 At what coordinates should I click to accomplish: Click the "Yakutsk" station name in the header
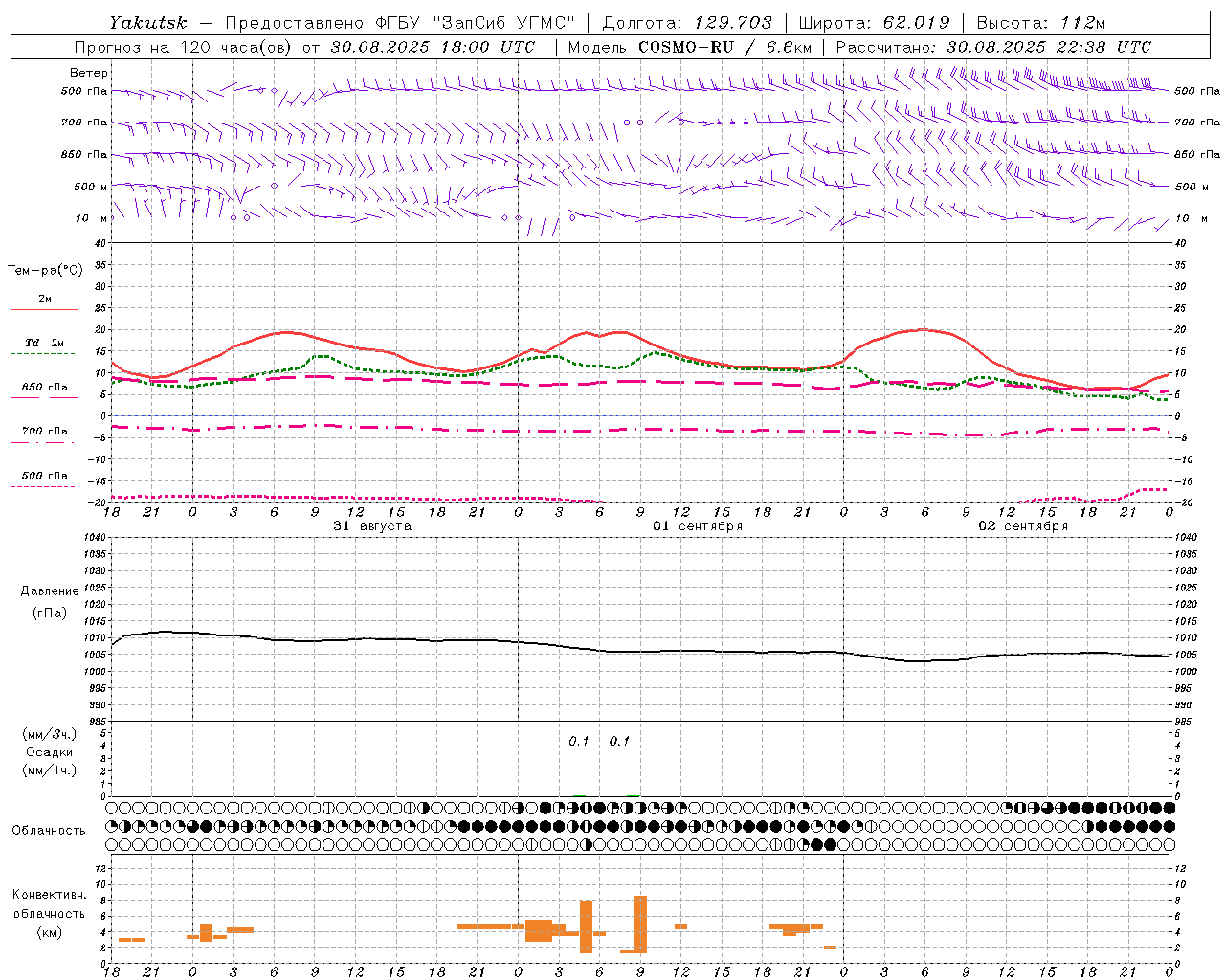[x=147, y=23]
